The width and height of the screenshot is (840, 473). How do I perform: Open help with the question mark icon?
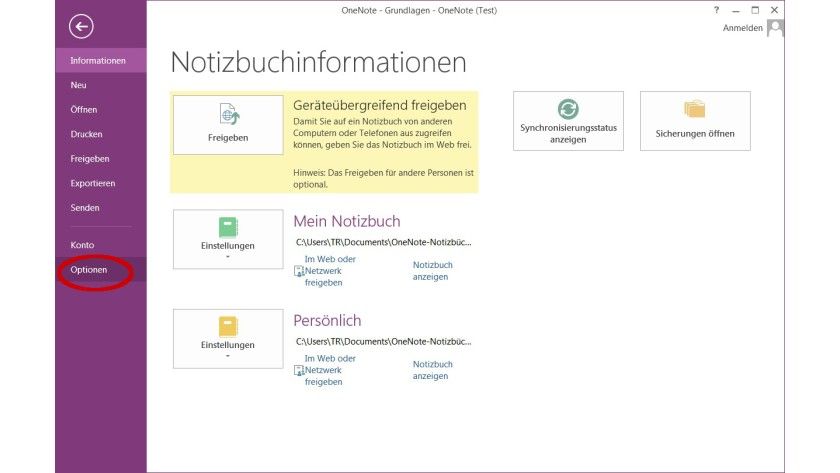click(x=716, y=10)
